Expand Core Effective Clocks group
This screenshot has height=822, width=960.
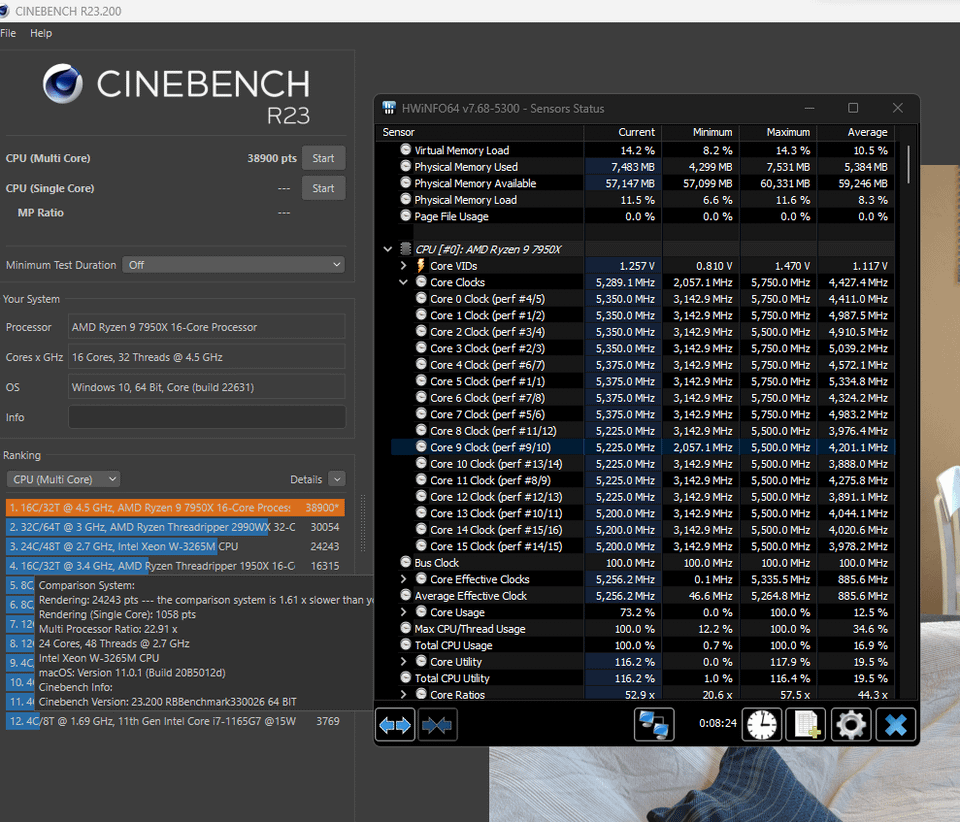click(403, 579)
